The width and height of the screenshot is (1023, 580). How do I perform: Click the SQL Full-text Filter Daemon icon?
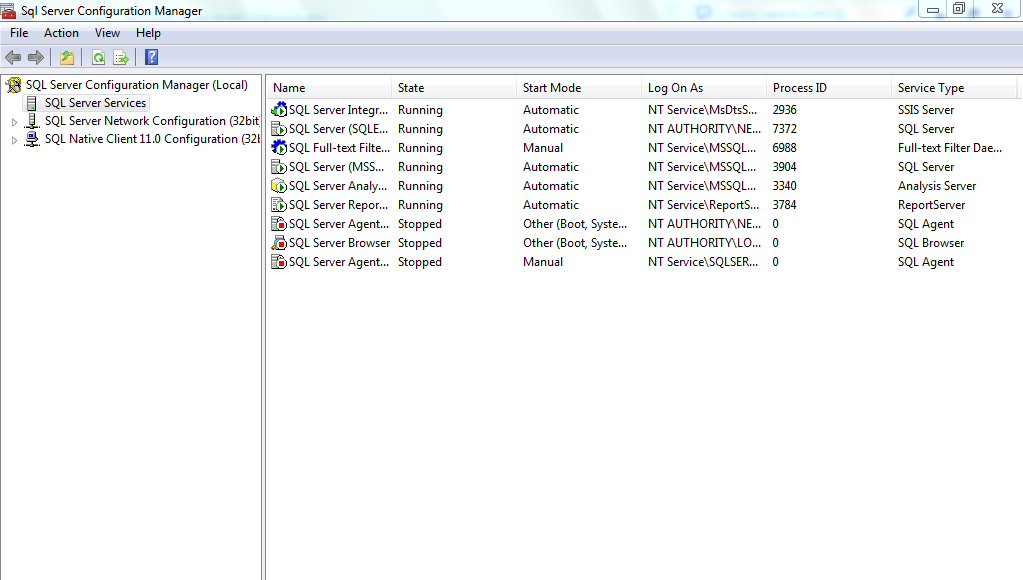[x=279, y=147]
